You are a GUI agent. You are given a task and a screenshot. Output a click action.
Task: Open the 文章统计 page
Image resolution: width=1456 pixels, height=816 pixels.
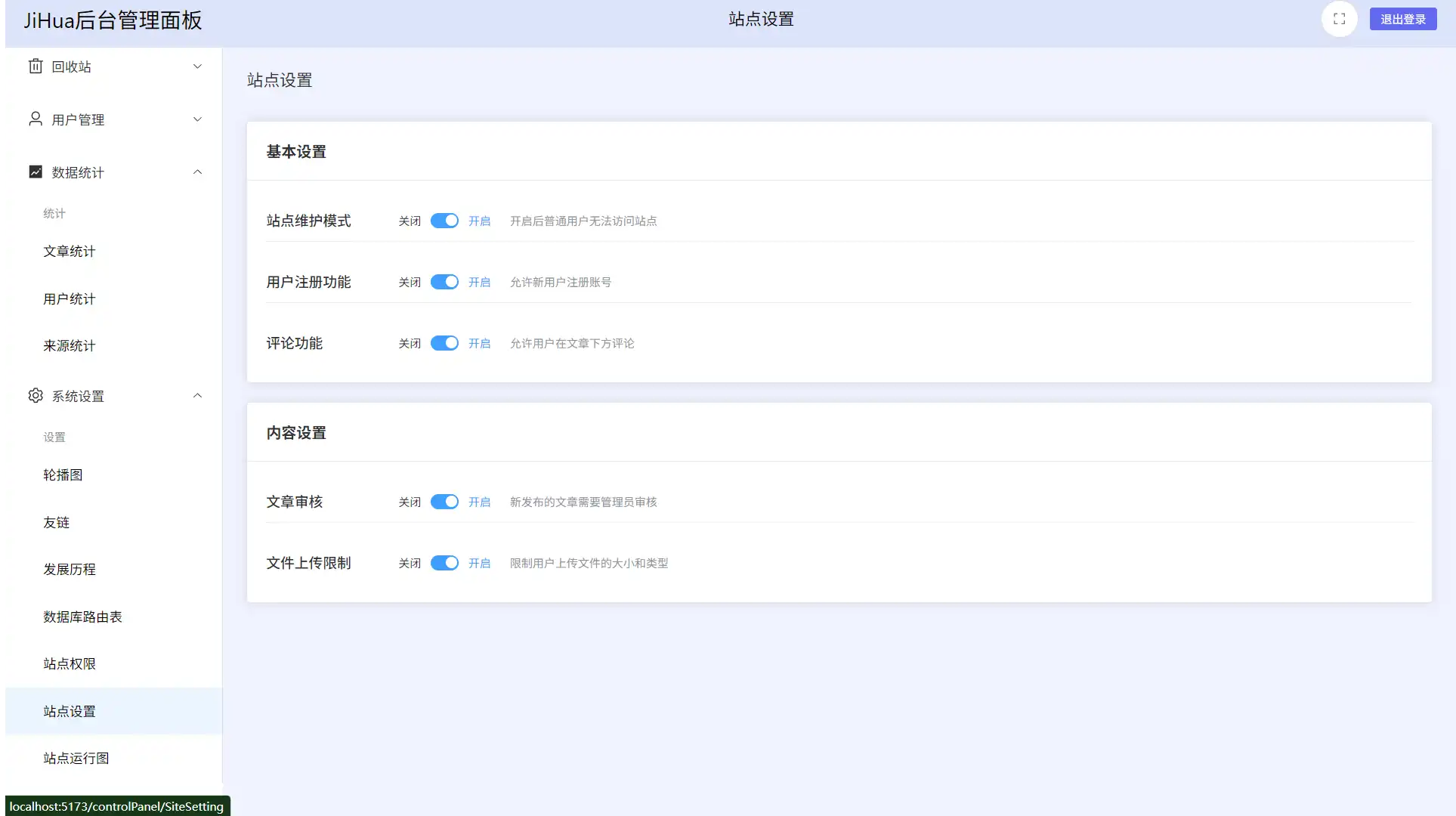pos(69,252)
